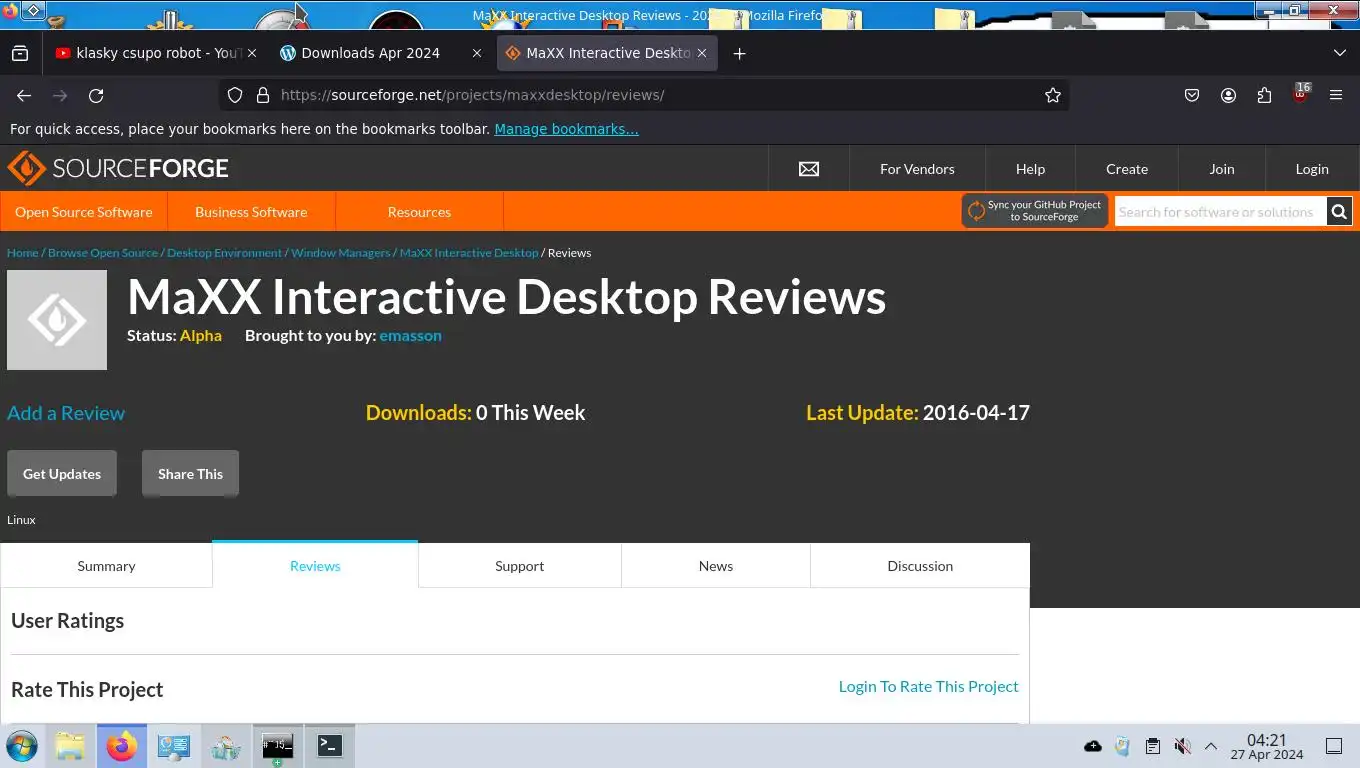1360x768 pixels.
Task: Click the Share This button
Action: coord(190,474)
